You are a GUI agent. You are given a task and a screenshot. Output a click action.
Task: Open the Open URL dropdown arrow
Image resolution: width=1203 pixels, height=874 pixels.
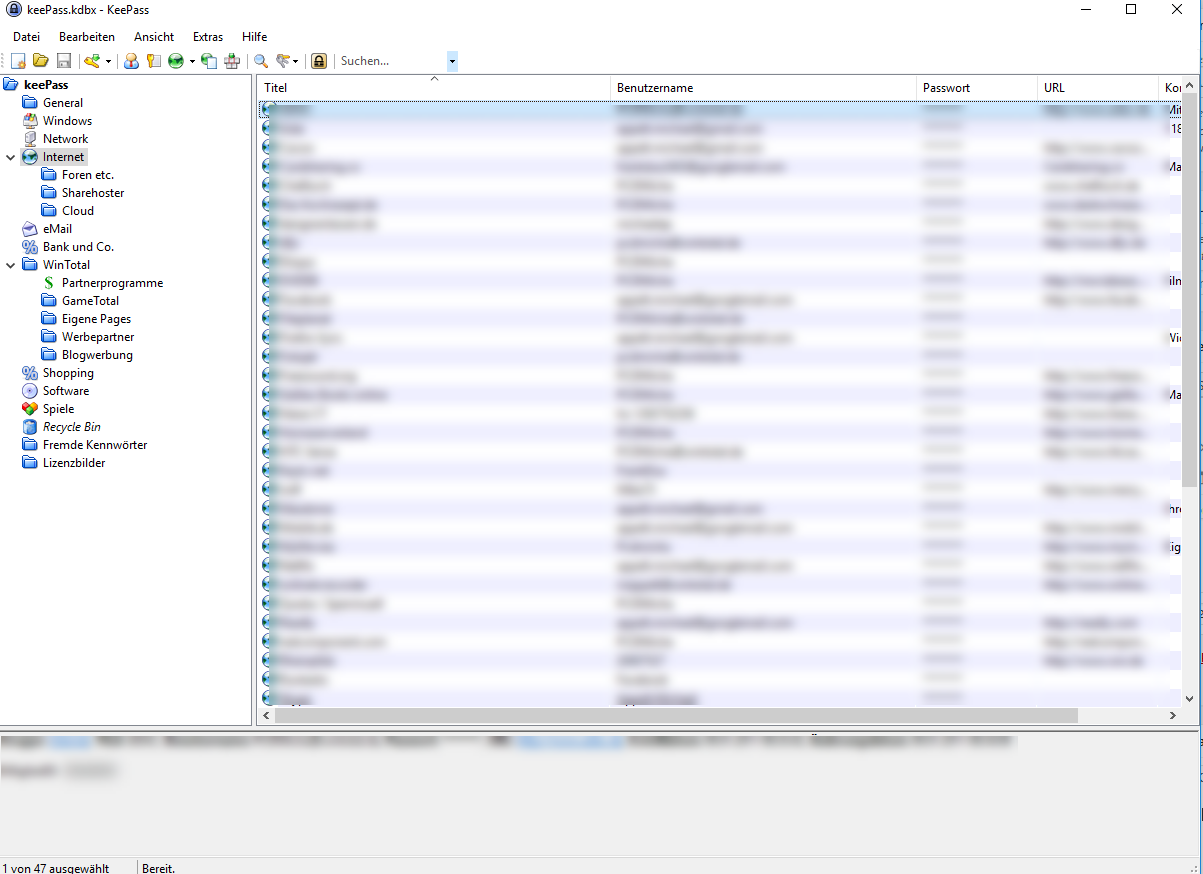(192, 61)
